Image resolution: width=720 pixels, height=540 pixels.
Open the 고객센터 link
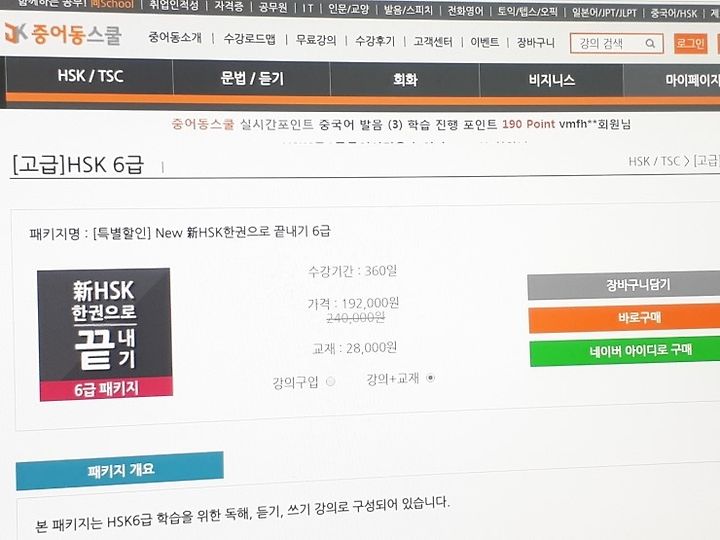pyautogui.click(x=433, y=42)
